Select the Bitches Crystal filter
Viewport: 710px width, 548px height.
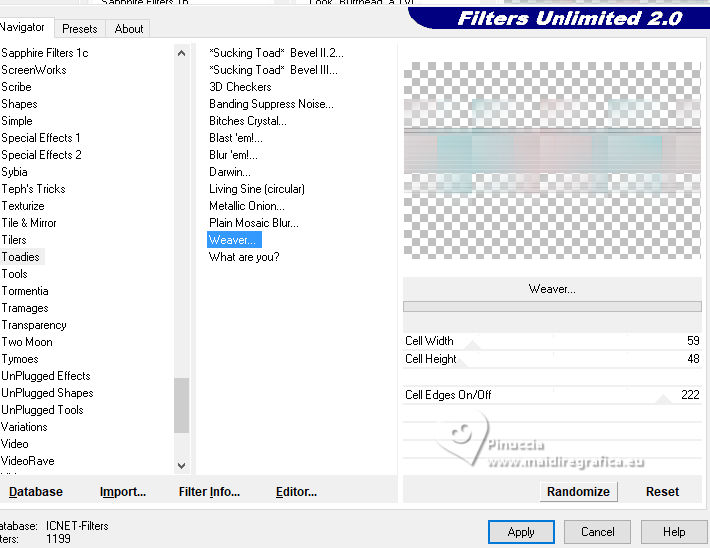click(x=248, y=121)
